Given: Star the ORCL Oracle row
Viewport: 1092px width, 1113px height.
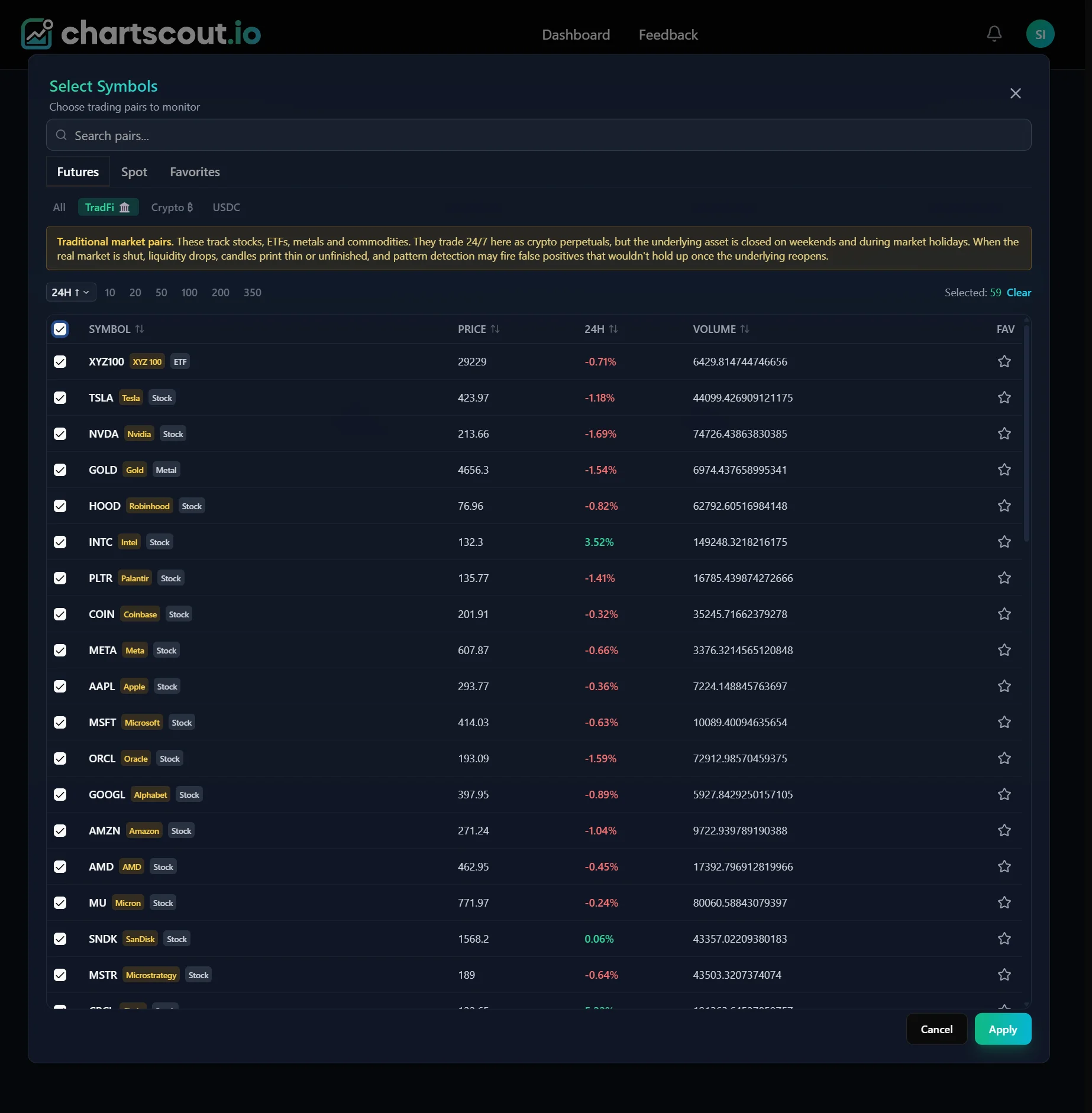Looking at the screenshot, I should (x=1004, y=758).
